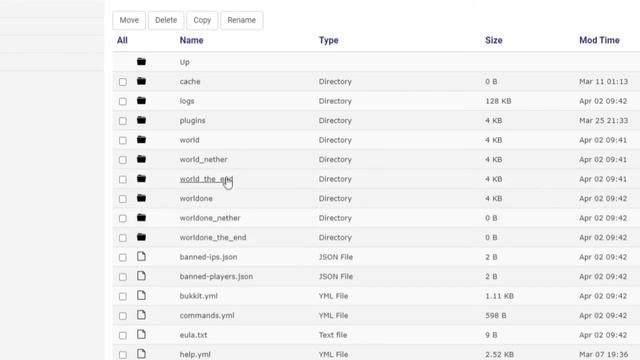Open the world_the_end directory name
Screen dimensions: 640x360
click(206, 179)
